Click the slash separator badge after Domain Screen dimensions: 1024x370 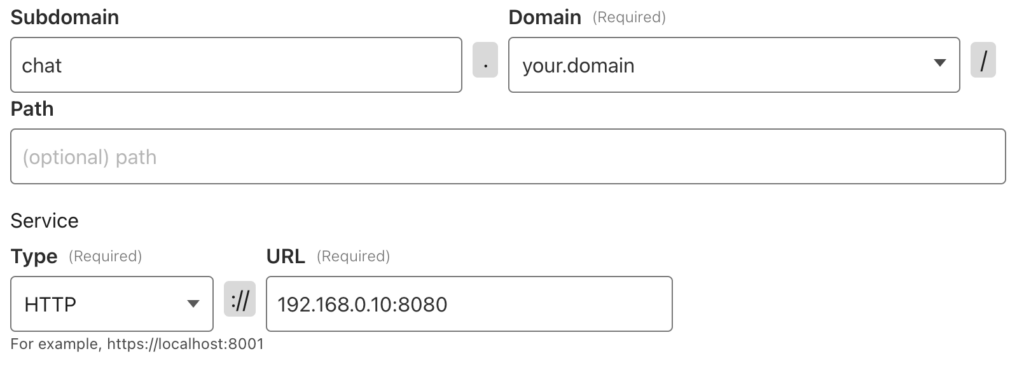pyautogui.click(x=983, y=60)
